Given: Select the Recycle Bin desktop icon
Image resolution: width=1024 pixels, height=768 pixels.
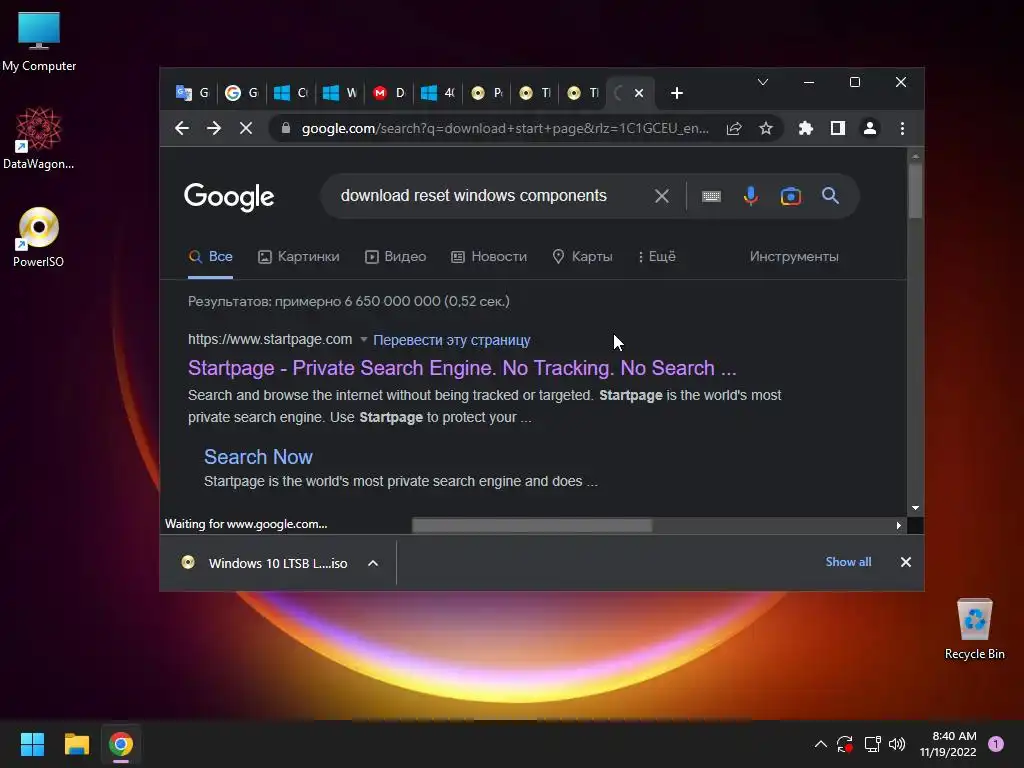Looking at the screenshot, I should (x=974, y=629).
